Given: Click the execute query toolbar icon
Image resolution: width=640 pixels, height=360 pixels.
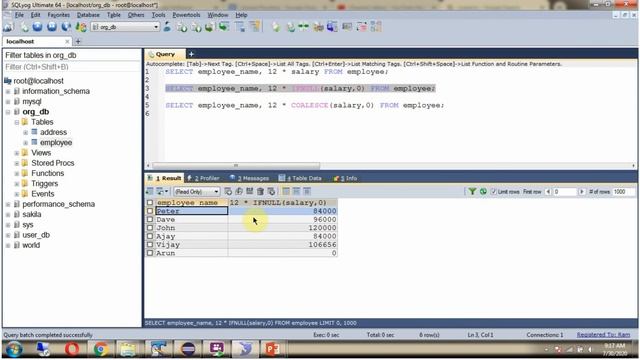Looking at the screenshot, I should pos(37,27).
